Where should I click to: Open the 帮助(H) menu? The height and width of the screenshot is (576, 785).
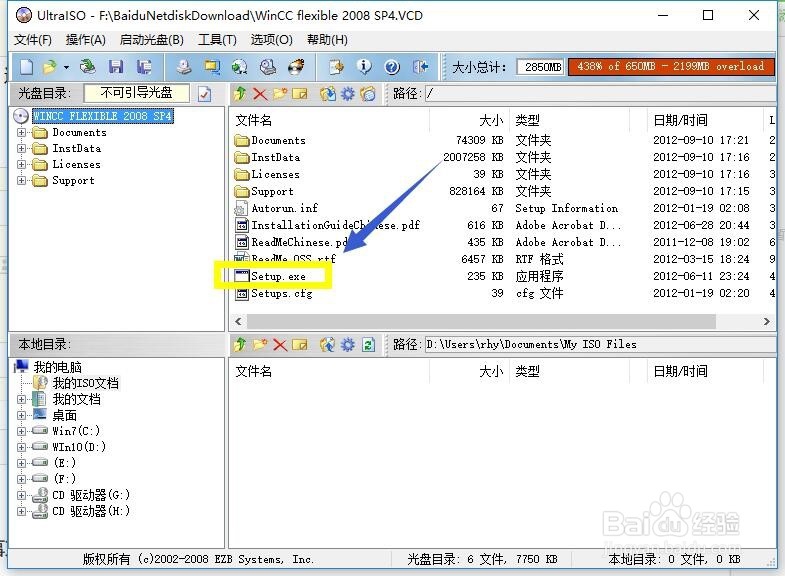[x=327, y=40]
